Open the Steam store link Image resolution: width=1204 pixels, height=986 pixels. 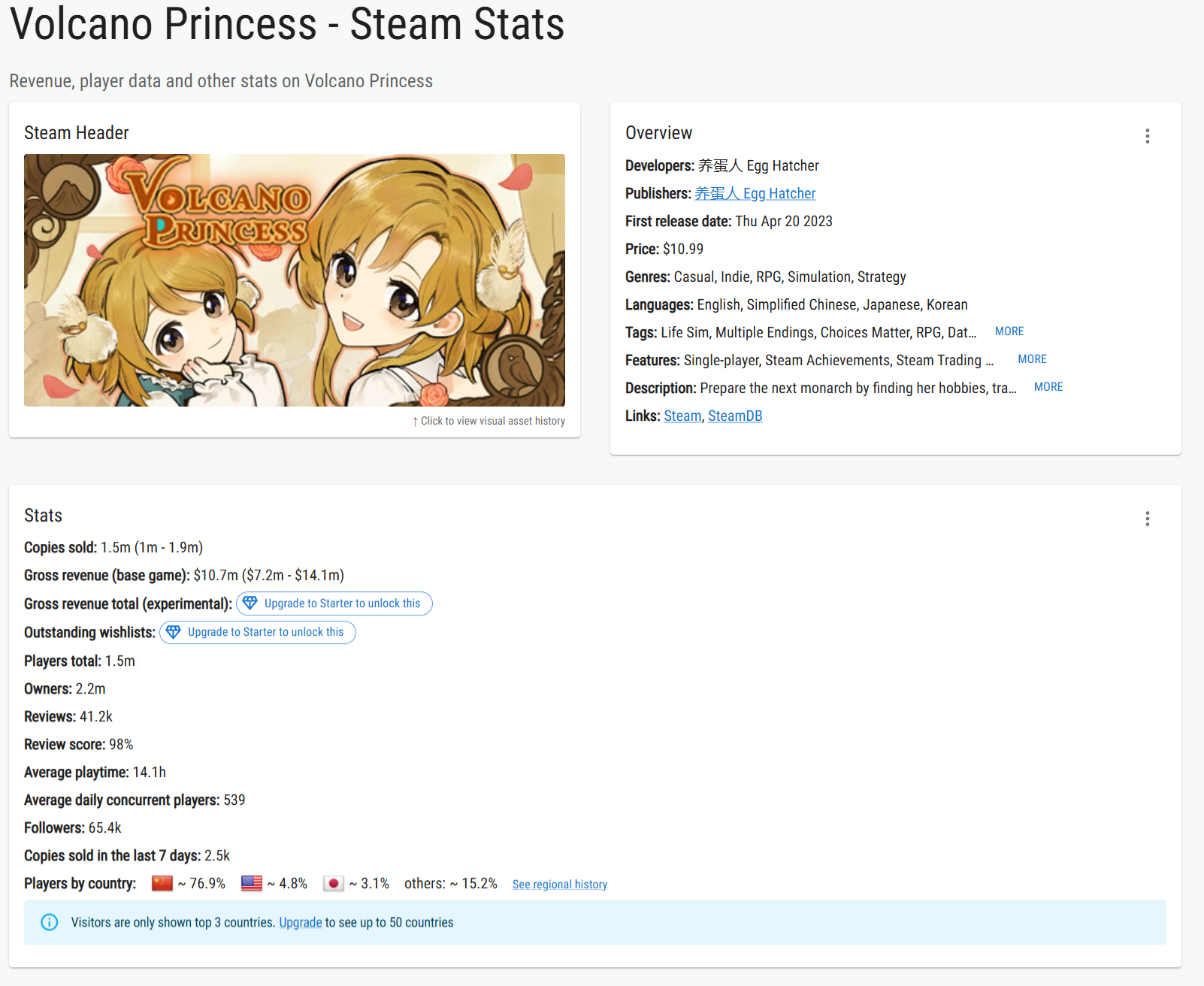(682, 416)
